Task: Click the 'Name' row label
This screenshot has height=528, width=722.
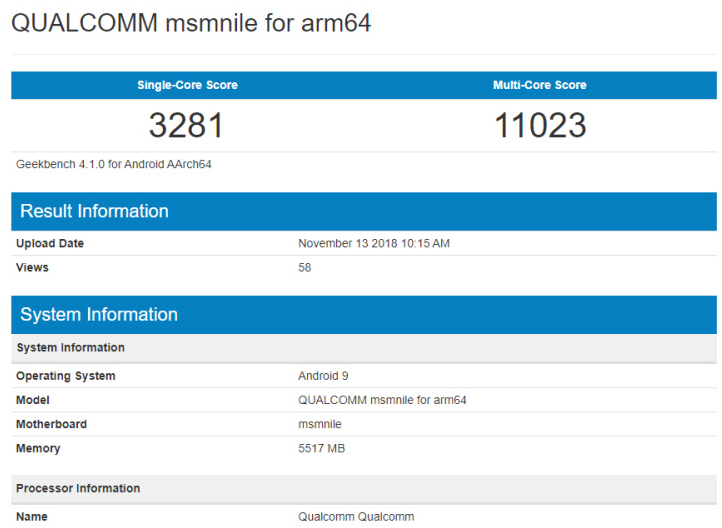Action: (x=31, y=516)
